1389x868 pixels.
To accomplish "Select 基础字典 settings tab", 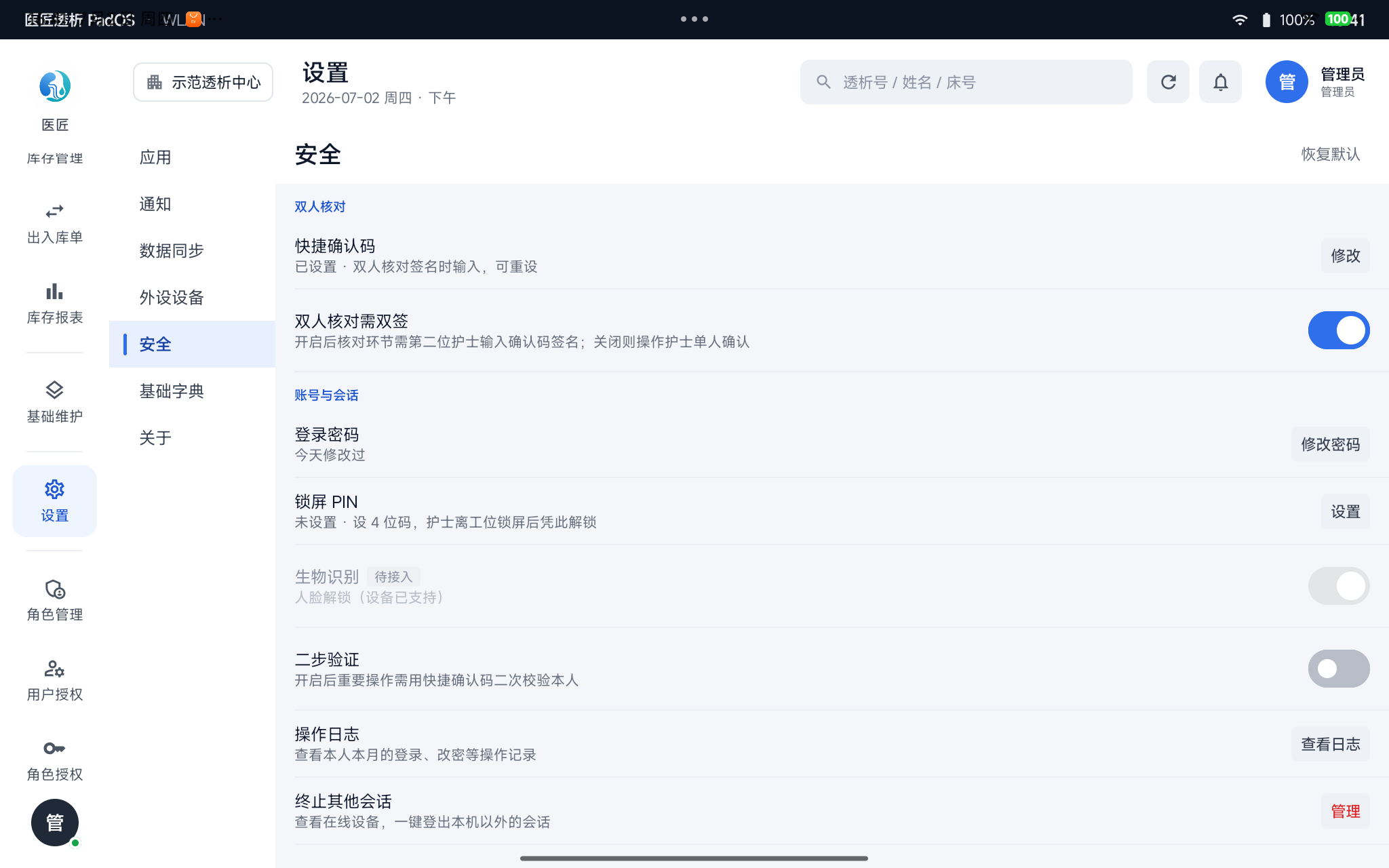I will click(192, 391).
